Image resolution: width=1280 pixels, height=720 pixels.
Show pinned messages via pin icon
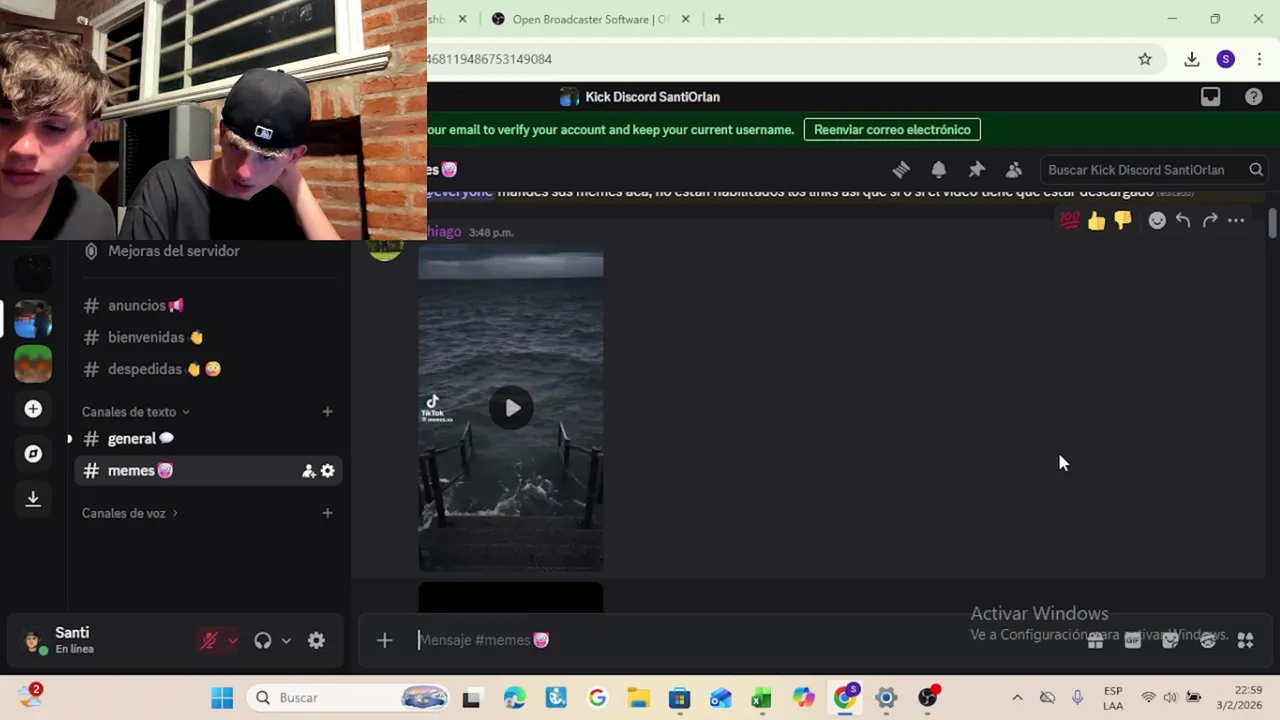[977, 170]
